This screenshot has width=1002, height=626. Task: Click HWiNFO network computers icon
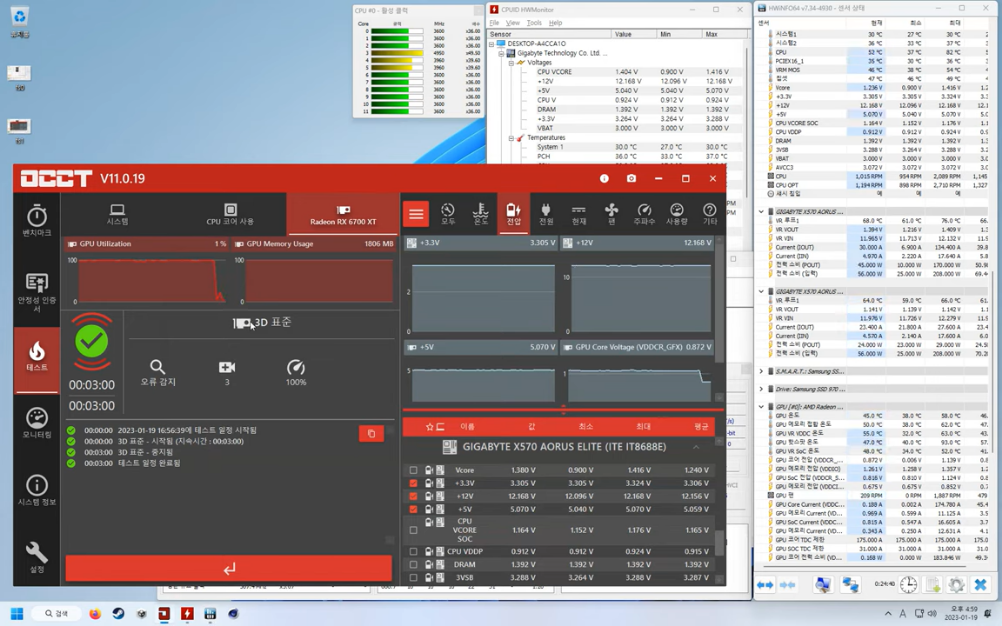click(850, 584)
